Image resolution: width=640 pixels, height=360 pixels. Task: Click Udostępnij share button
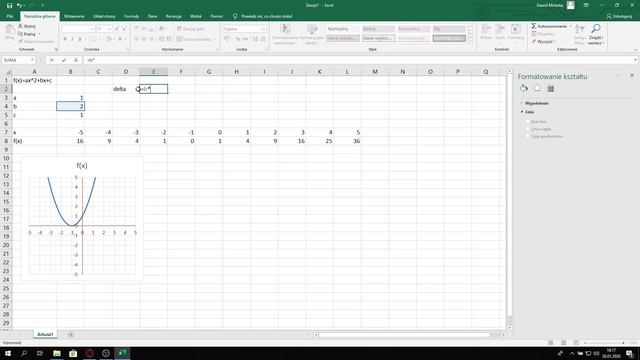[619, 16]
